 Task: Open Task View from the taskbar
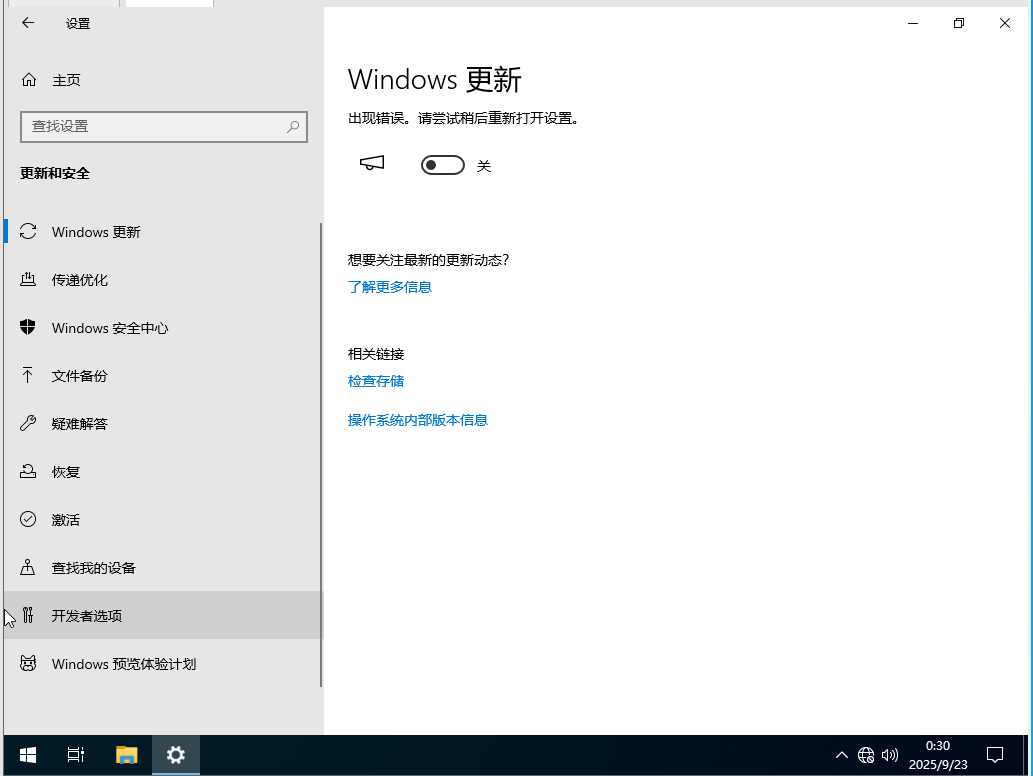76,755
